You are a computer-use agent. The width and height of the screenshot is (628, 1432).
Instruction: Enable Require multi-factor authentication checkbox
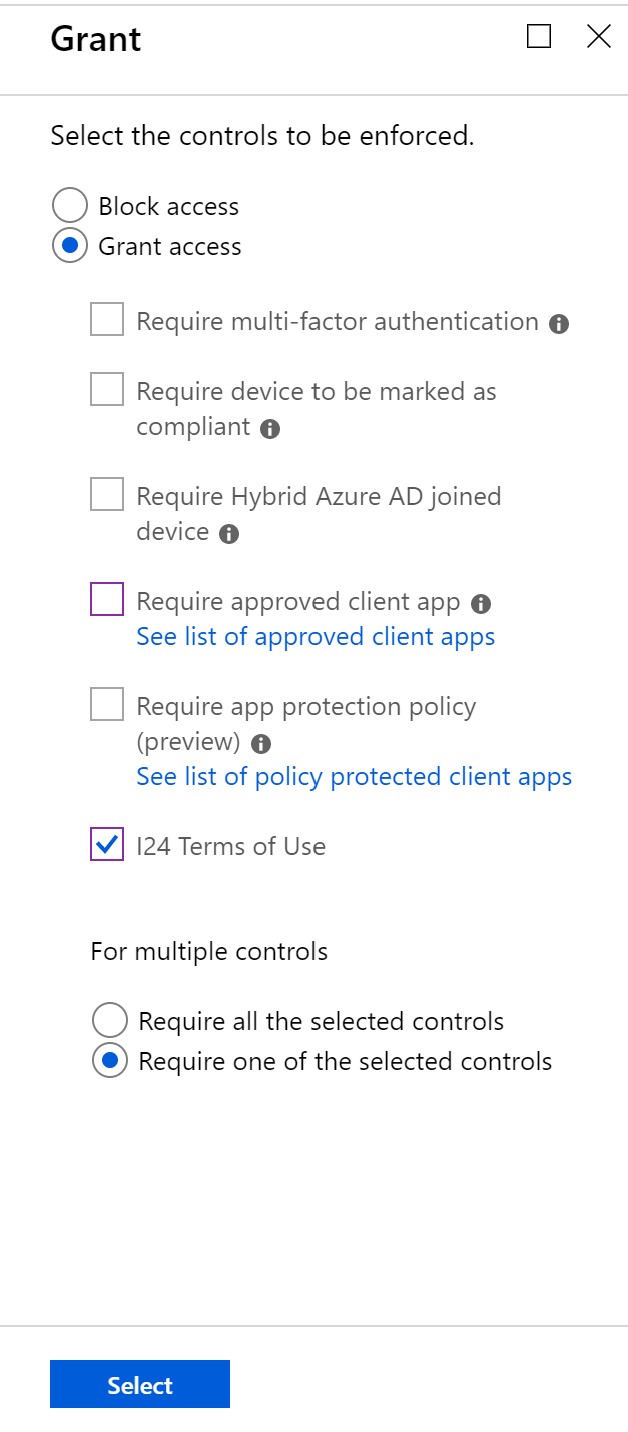tap(107, 321)
